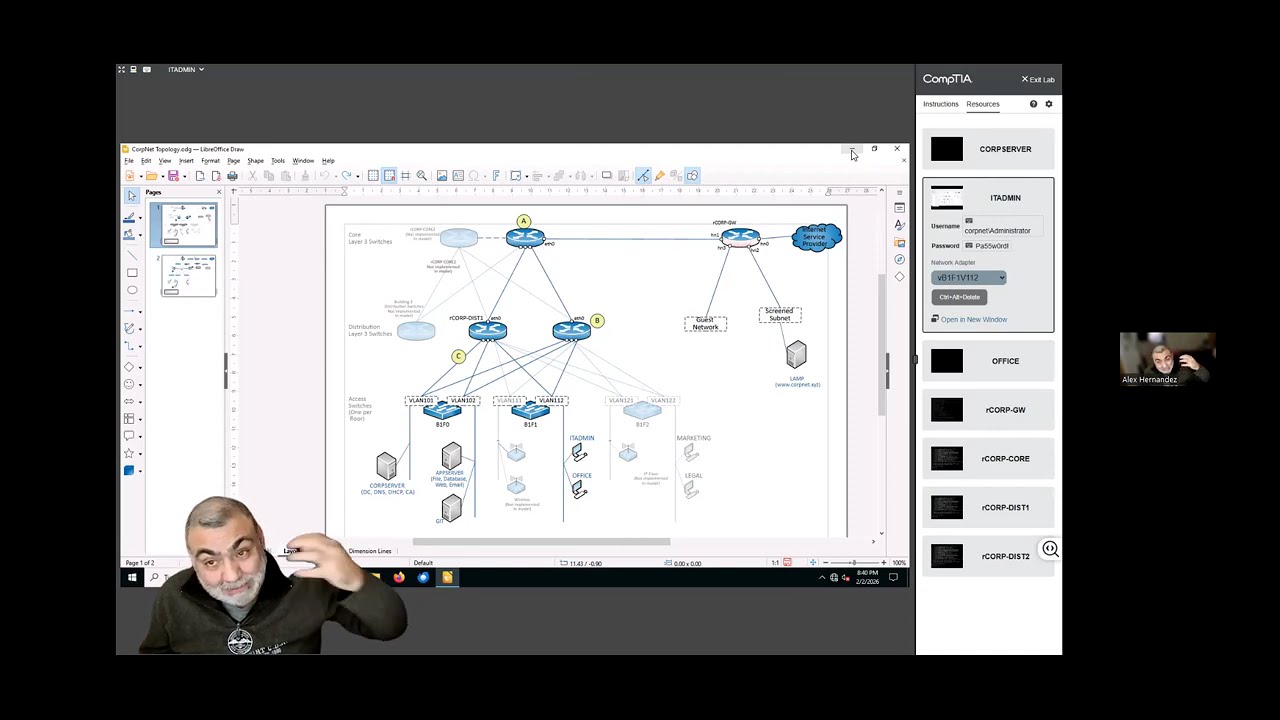Switch to the Instructions tab
This screenshot has height=720, width=1280.
[x=940, y=104]
